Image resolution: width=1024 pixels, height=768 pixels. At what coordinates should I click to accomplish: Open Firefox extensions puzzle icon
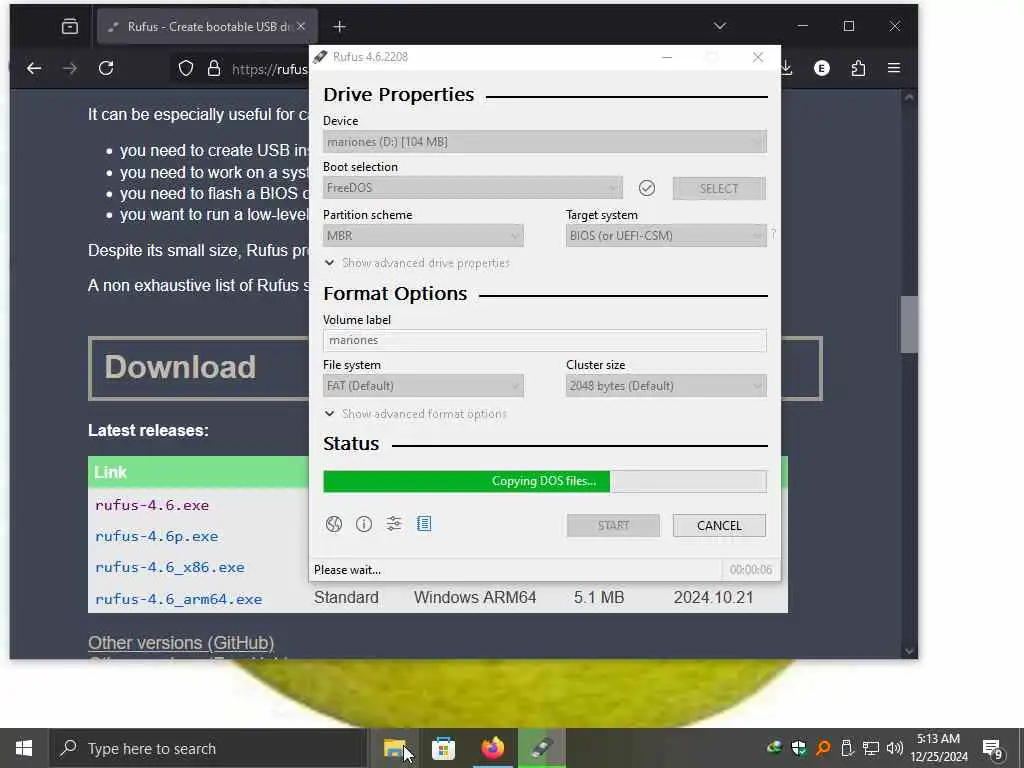[x=858, y=68]
